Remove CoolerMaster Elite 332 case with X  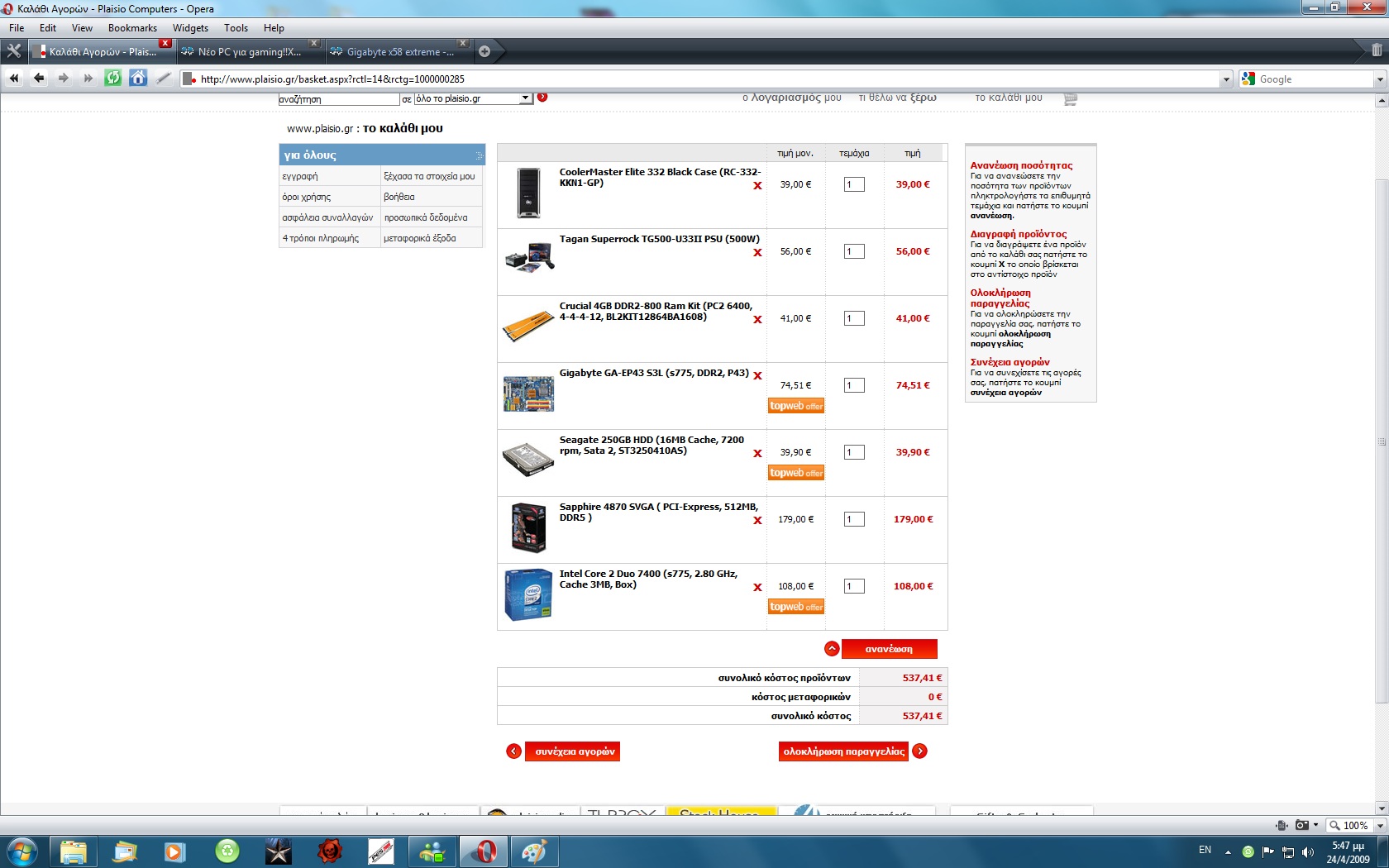(x=757, y=186)
